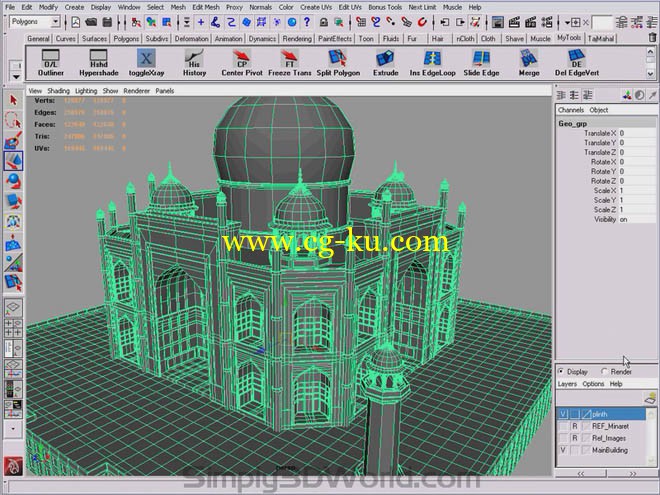Screen dimensions: 660x495
Task: Click the lock selection icon in status line
Action: [323, 21]
